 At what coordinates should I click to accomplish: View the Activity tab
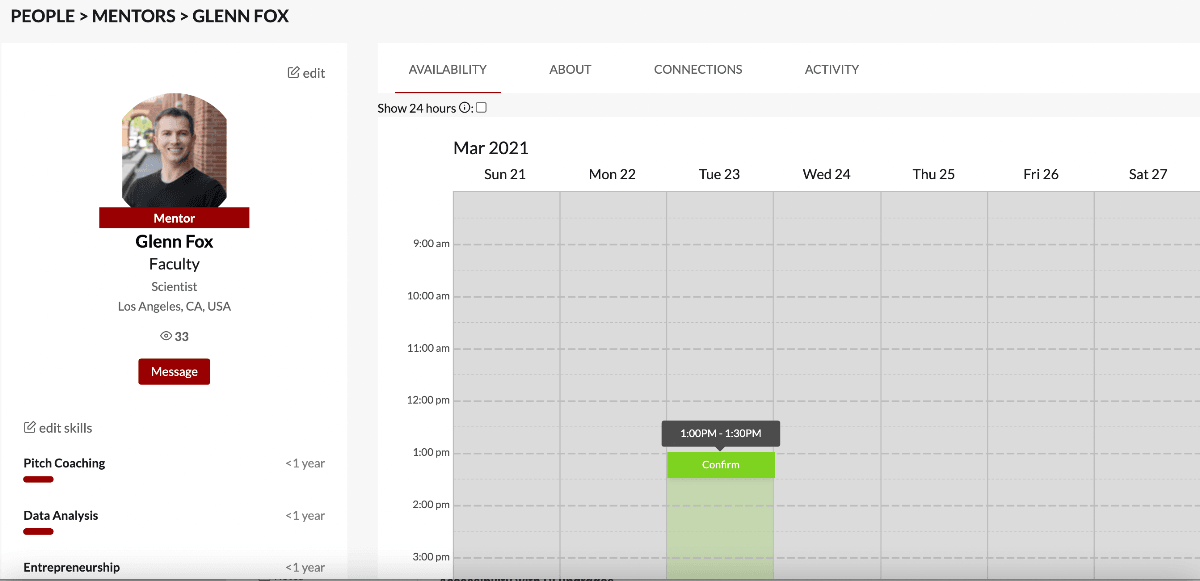(832, 70)
